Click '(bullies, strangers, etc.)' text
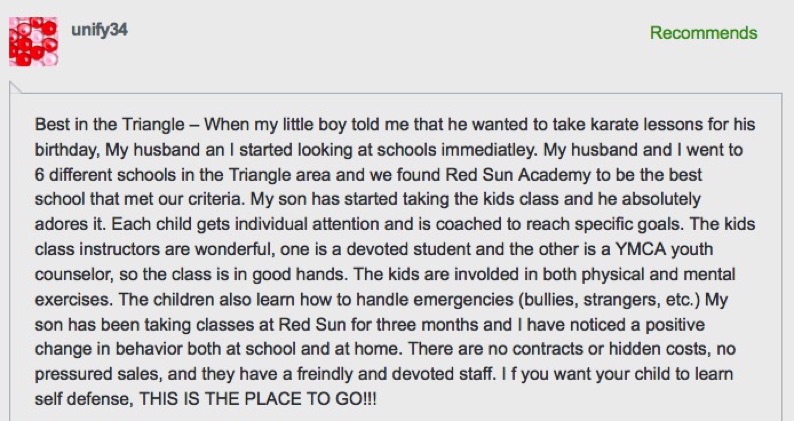The image size is (794, 421). tap(610, 299)
